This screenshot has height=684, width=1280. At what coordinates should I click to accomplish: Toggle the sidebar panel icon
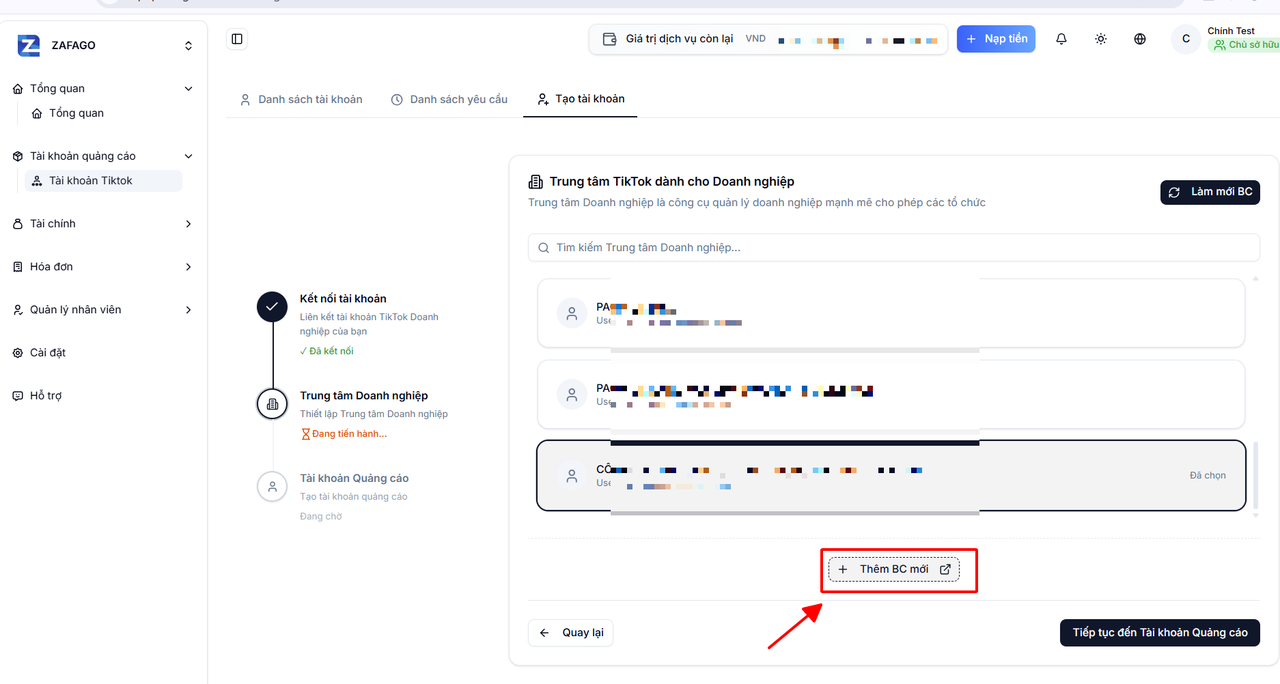[237, 39]
